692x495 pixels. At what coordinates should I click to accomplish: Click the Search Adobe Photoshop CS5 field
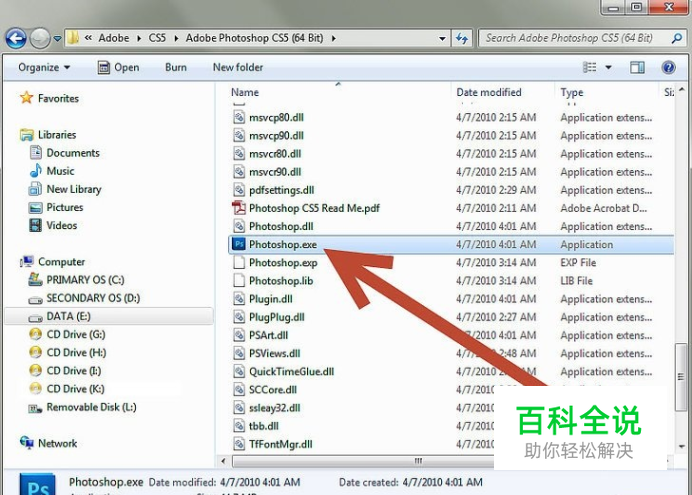[x=582, y=38]
